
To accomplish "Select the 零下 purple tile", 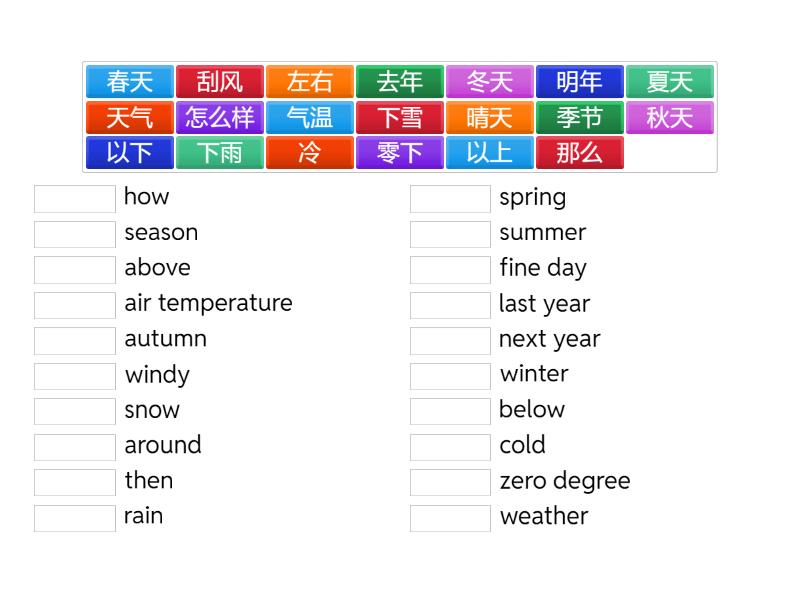I will 400,153.
